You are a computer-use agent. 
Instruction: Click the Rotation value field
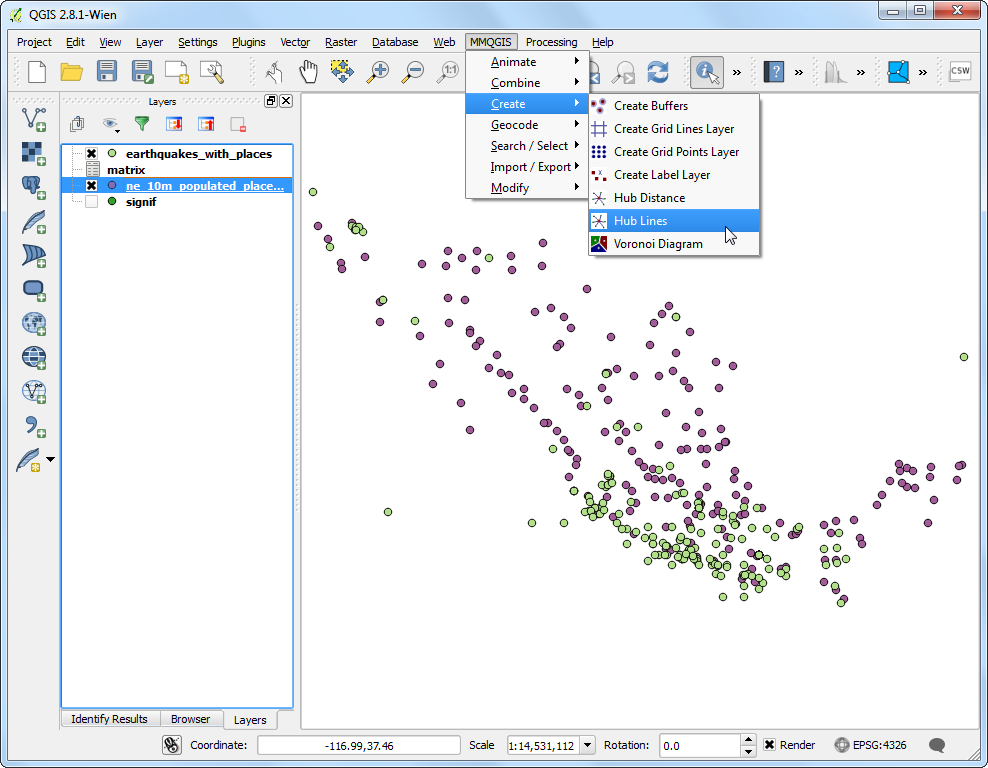(x=699, y=745)
